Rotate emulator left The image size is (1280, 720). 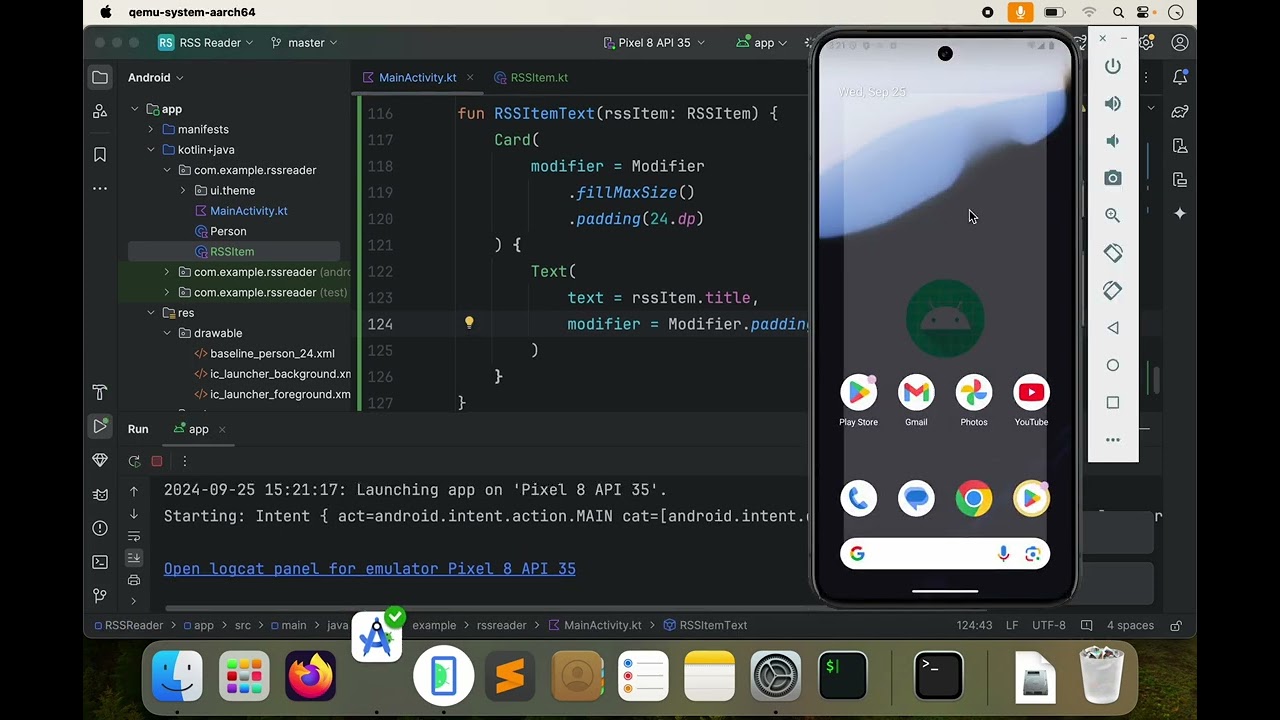point(1113,253)
